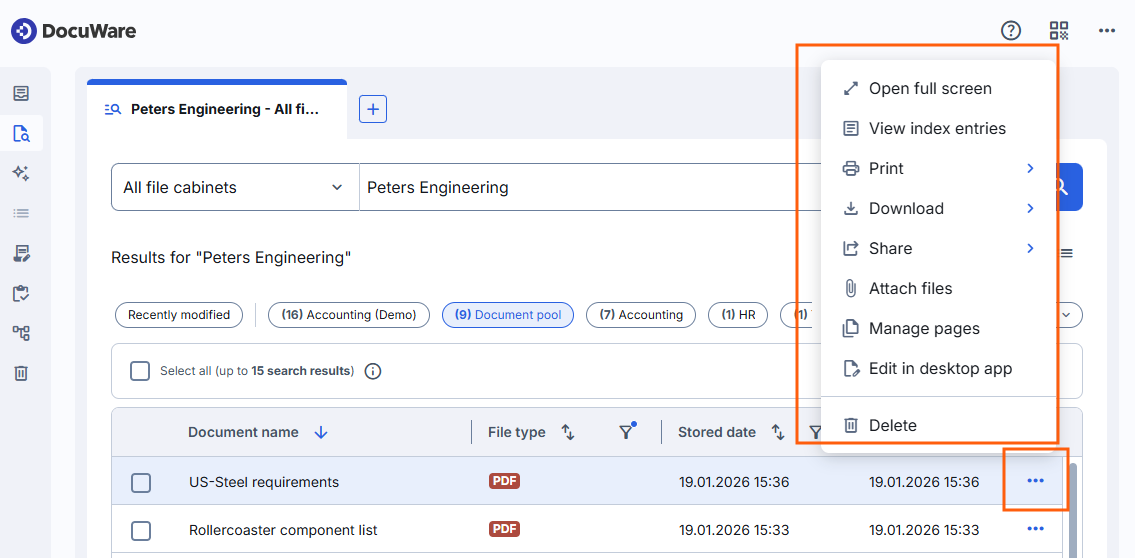The width and height of the screenshot is (1135, 558).
Task: Click the list view lines icon
Action: pyautogui.click(x=1067, y=253)
